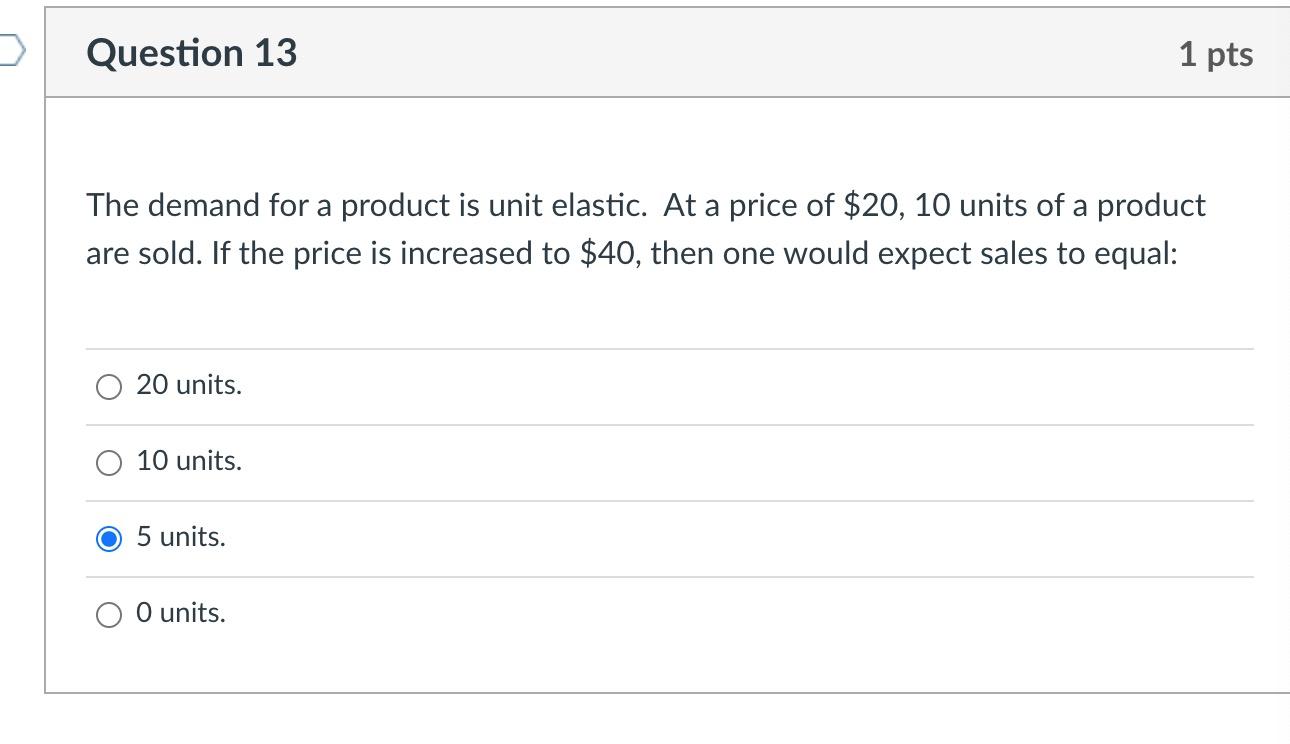The image size is (1290, 744).
Task: Click the gray header bar between title and points
Action: tap(700, 53)
